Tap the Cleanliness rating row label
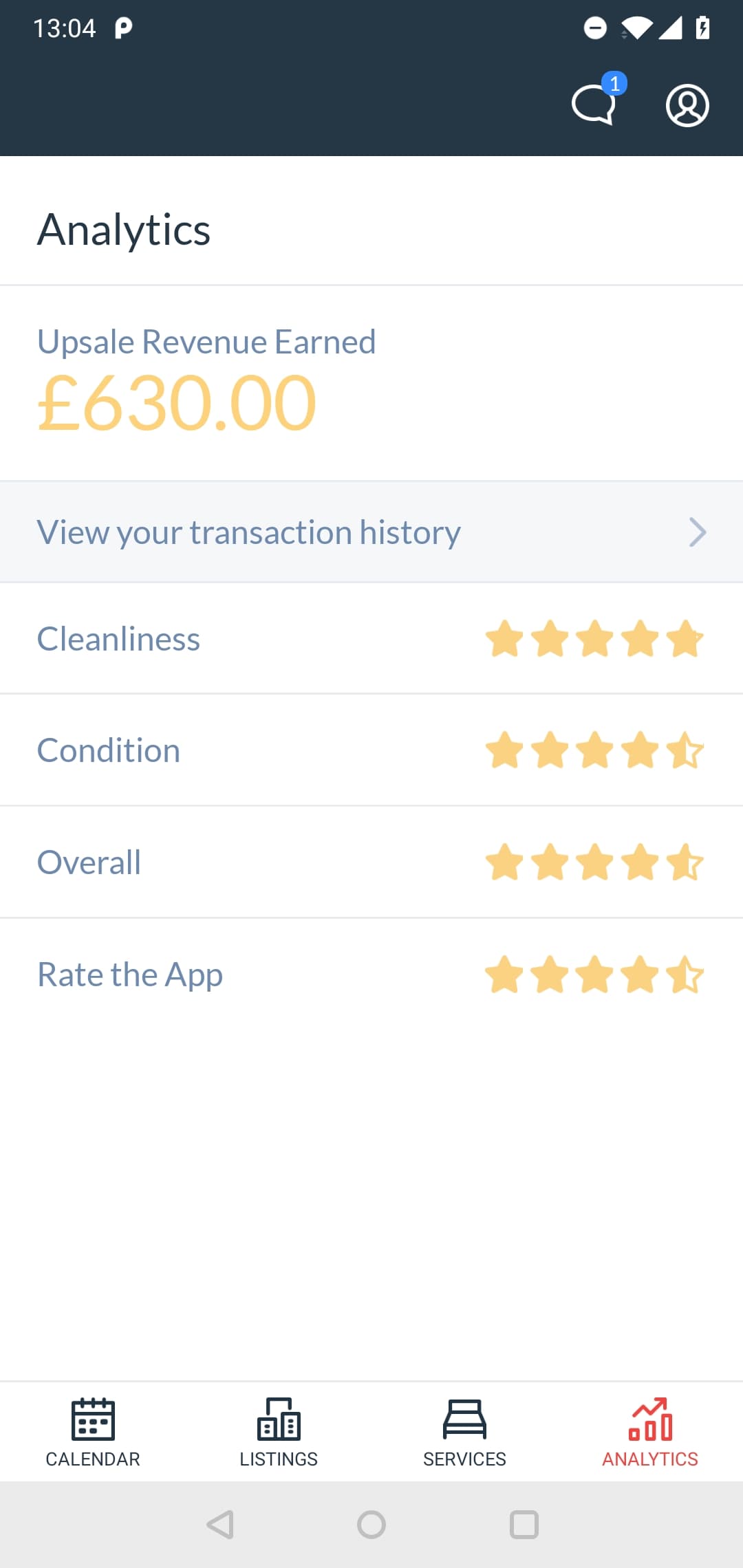 pos(118,639)
